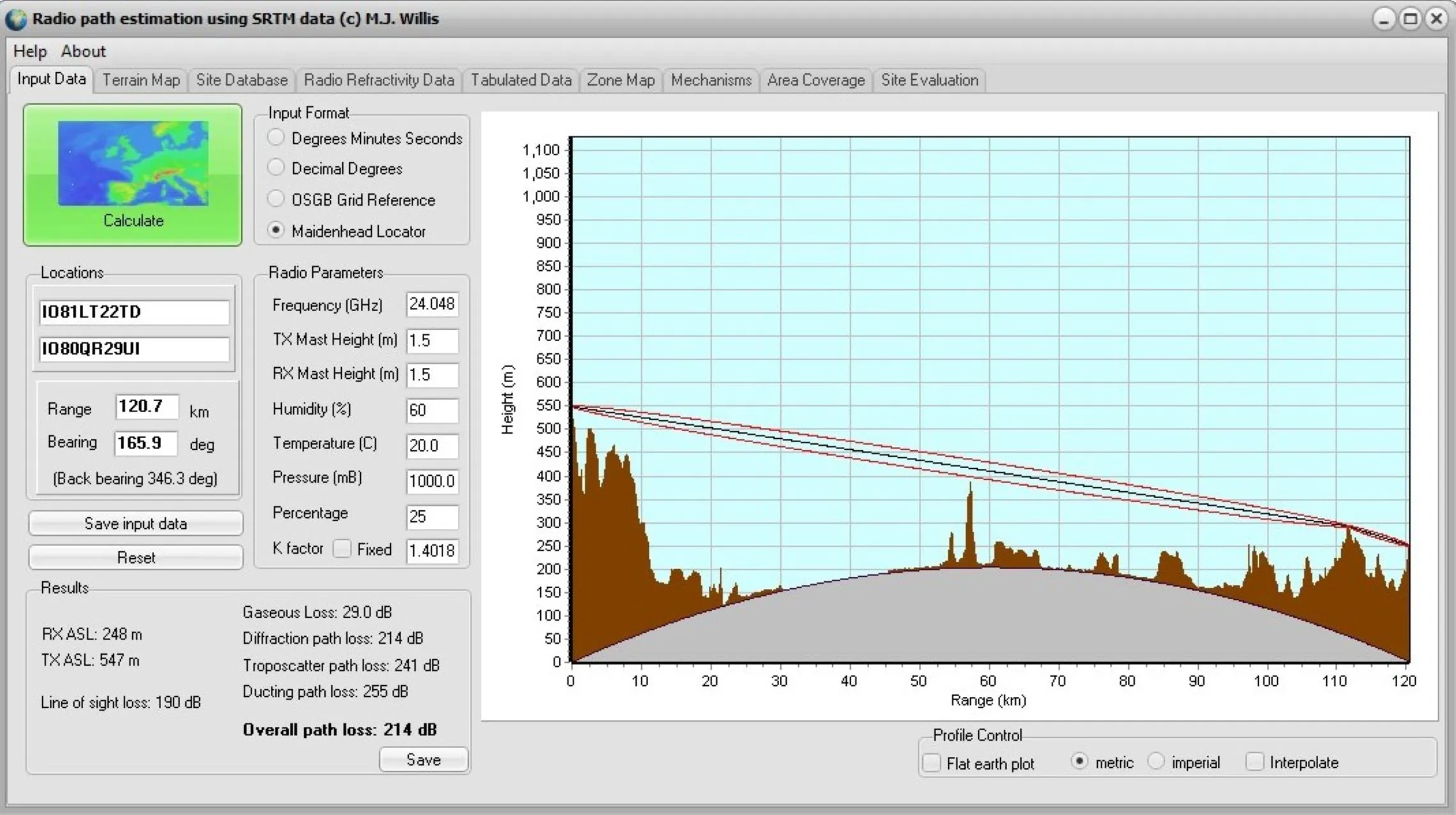The height and width of the screenshot is (815, 1456).
Task: Click the Calculate map button
Action: click(133, 175)
